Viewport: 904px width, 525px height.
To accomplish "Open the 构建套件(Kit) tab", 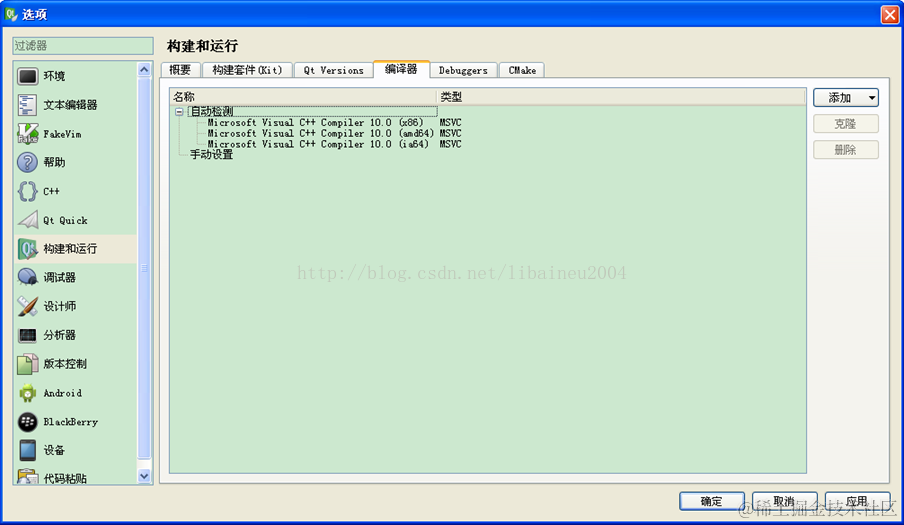I will pos(247,70).
